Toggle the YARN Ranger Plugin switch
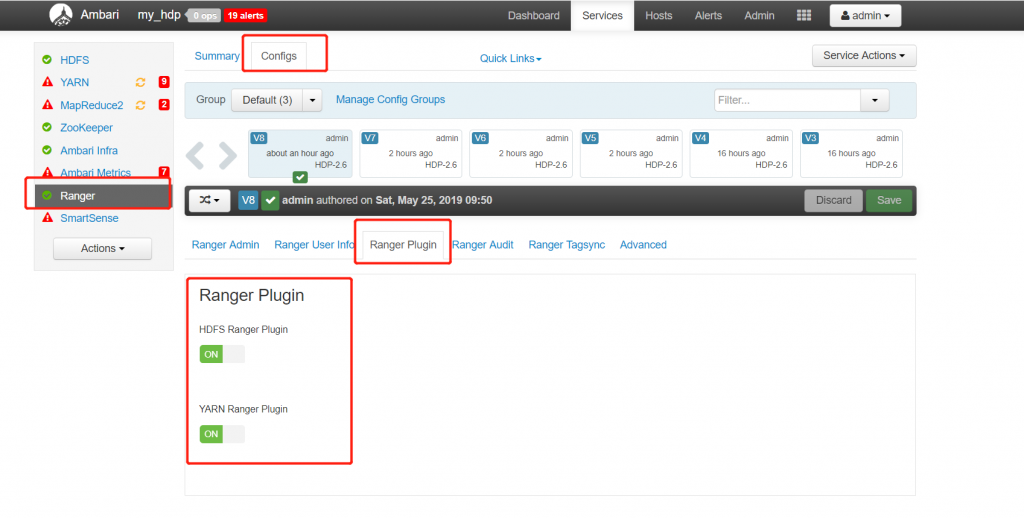Image resolution: width=1024 pixels, height=518 pixels. 222,434
